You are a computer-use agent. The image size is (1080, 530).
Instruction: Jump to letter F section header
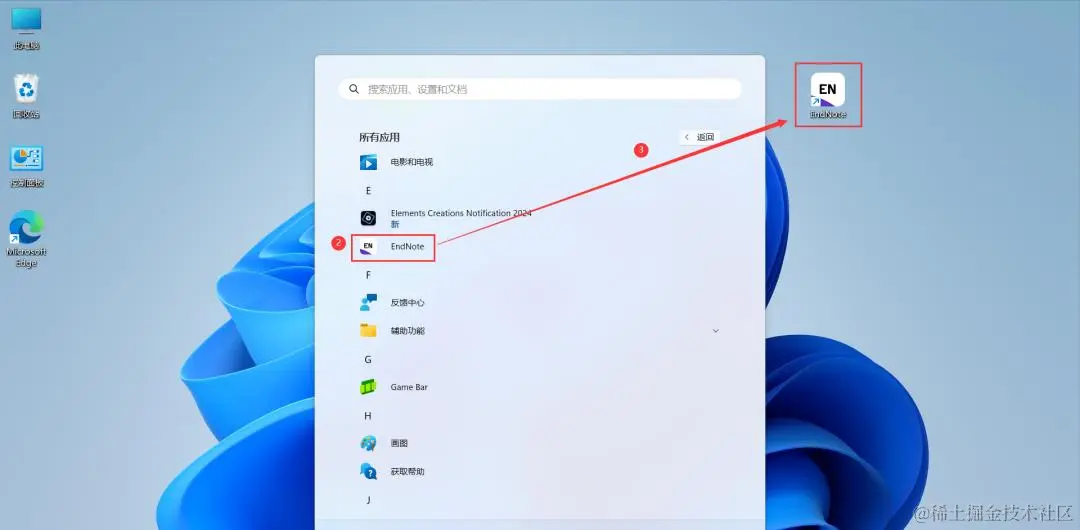point(368,275)
